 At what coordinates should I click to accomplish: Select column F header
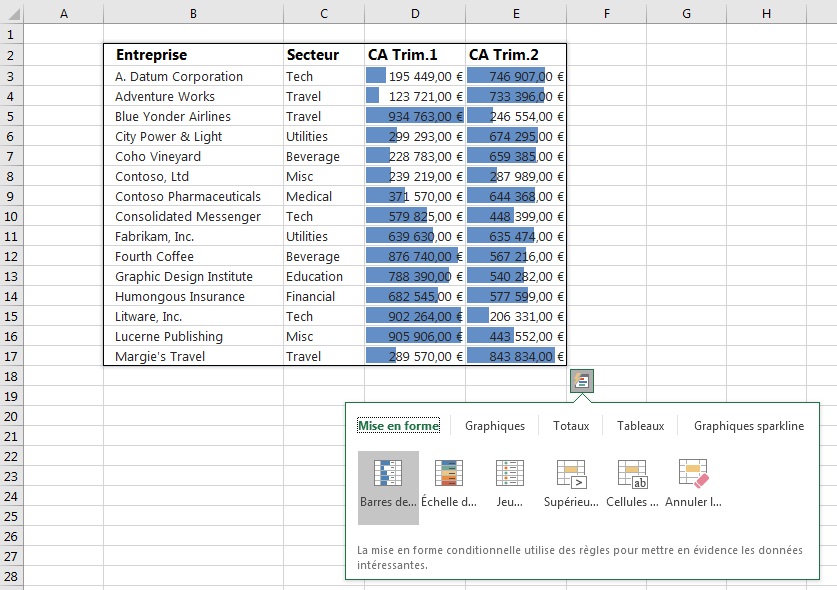click(606, 13)
